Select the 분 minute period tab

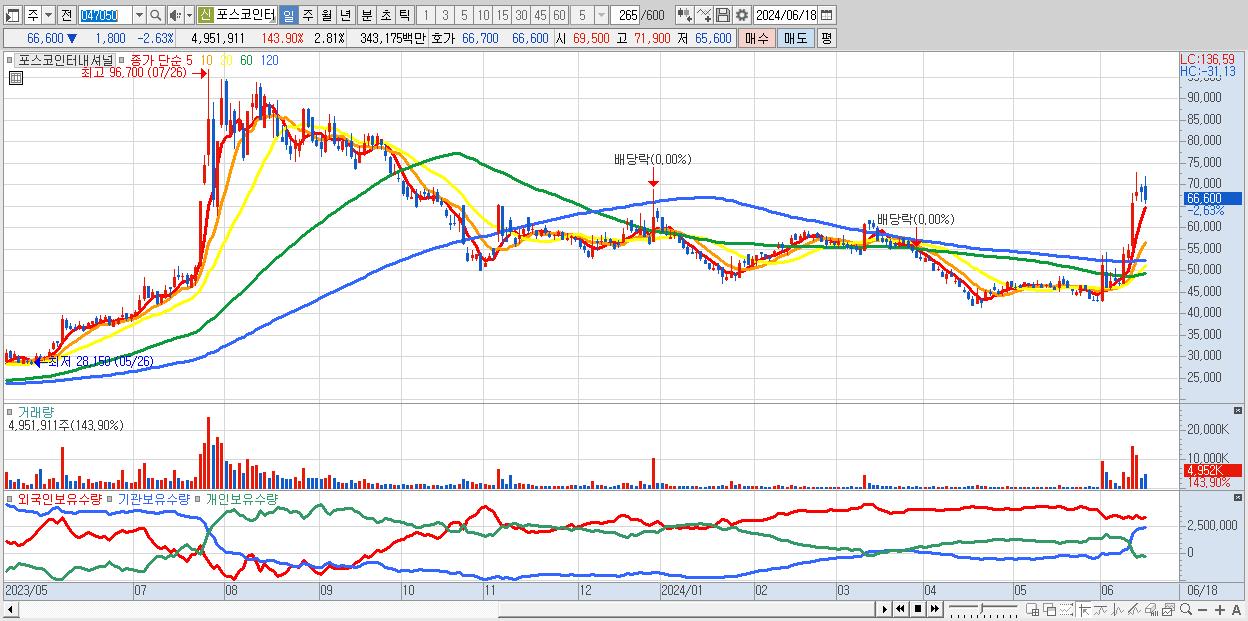[366, 15]
